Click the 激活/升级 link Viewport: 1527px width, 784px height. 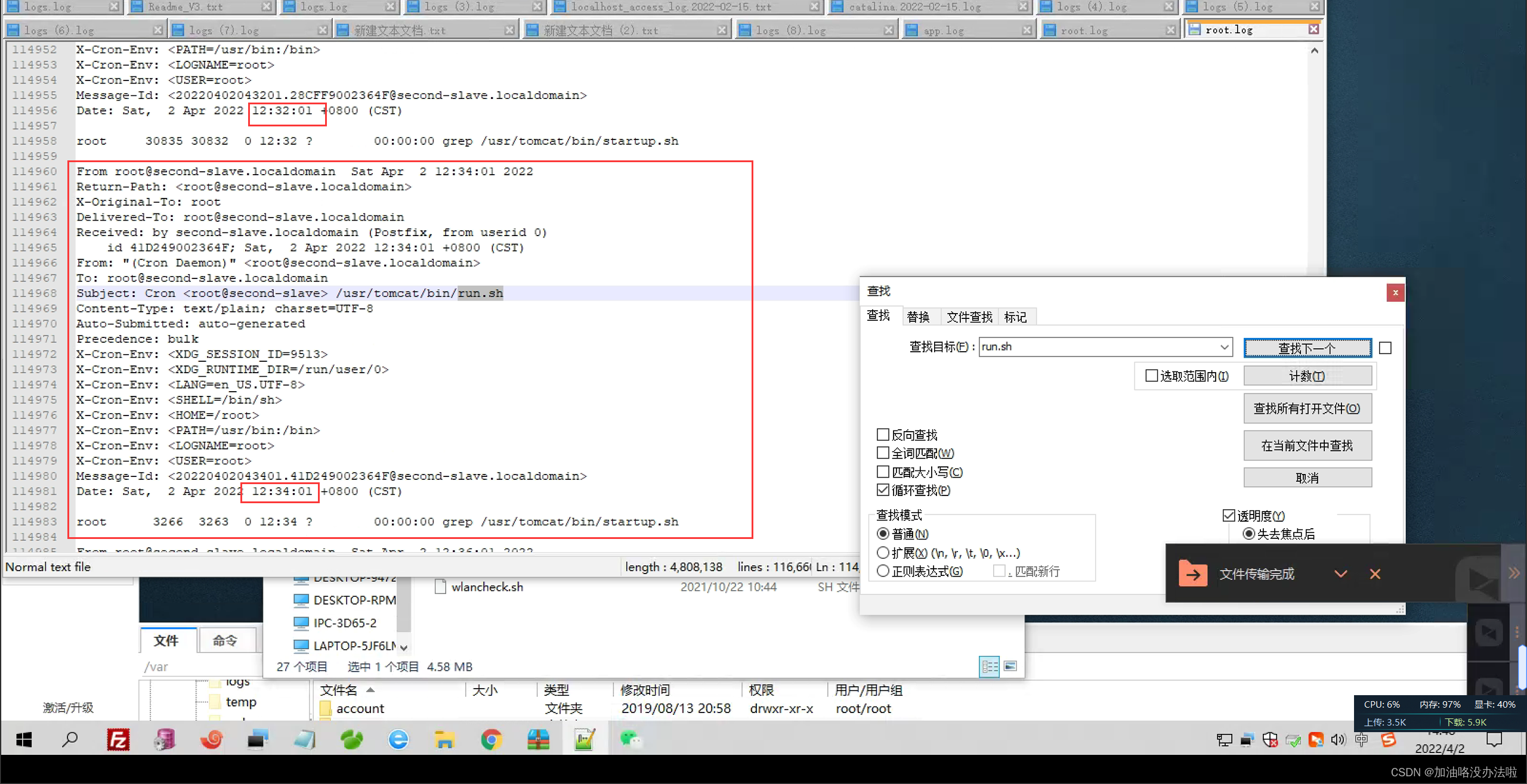pos(68,708)
